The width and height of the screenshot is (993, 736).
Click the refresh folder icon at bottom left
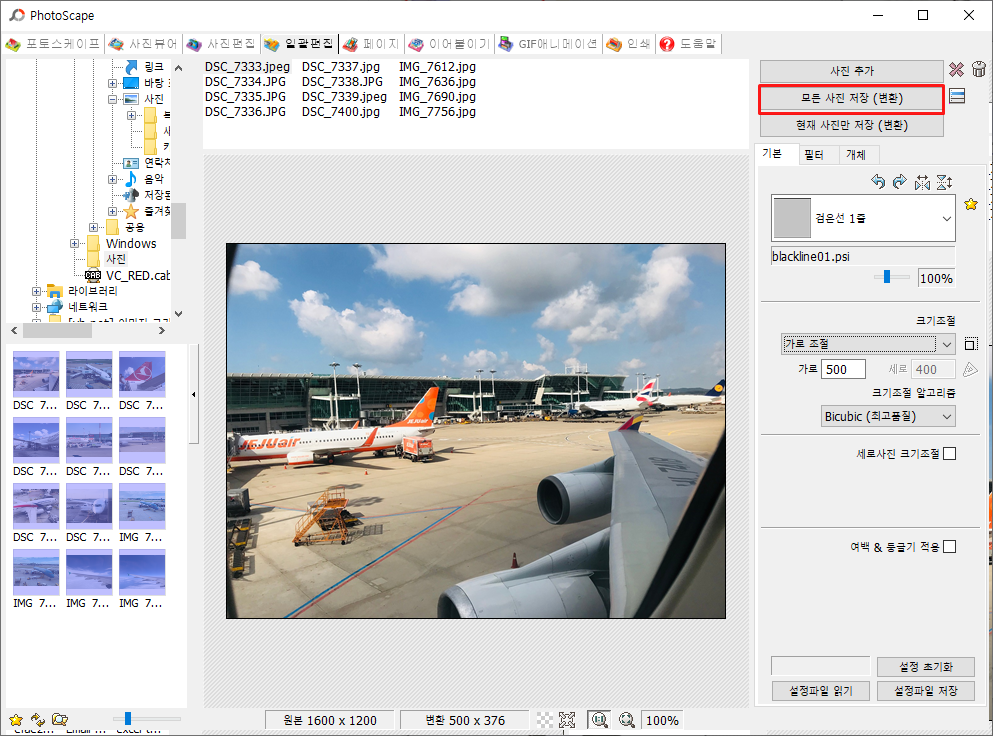38,720
